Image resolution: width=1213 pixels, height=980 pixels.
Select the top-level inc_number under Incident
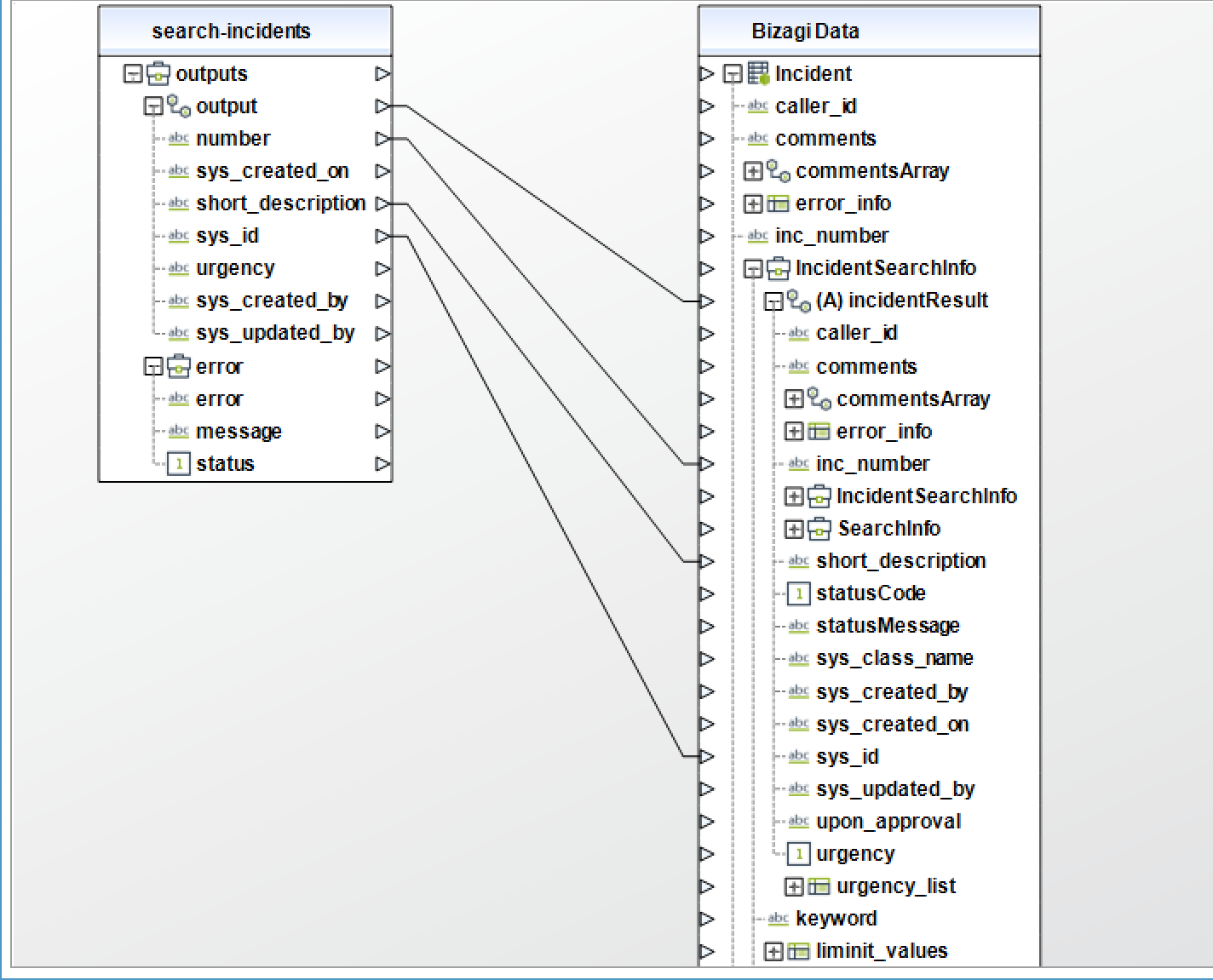832,236
